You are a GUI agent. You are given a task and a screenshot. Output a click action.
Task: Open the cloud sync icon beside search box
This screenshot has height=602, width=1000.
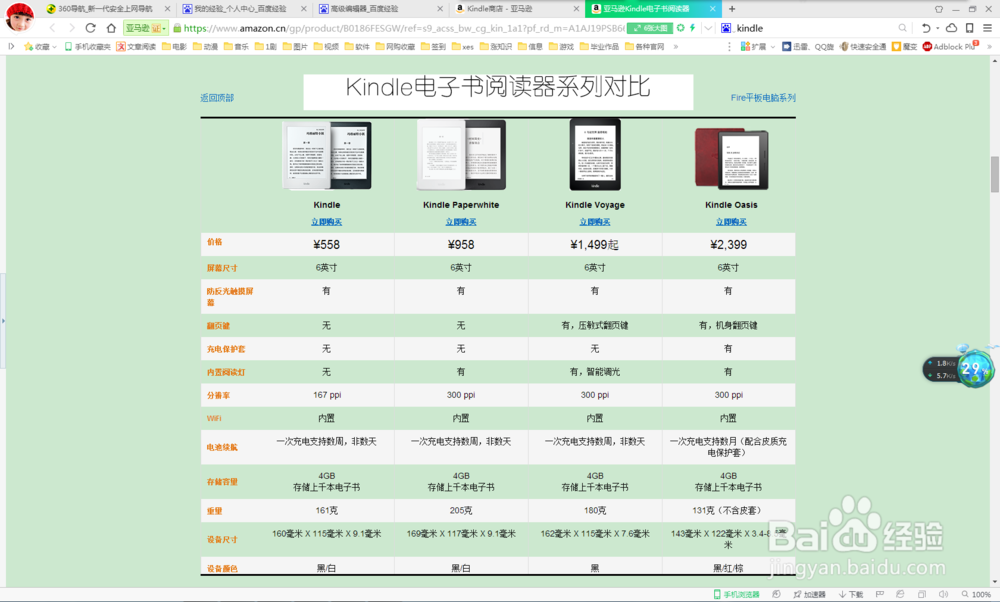pos(951,27)
